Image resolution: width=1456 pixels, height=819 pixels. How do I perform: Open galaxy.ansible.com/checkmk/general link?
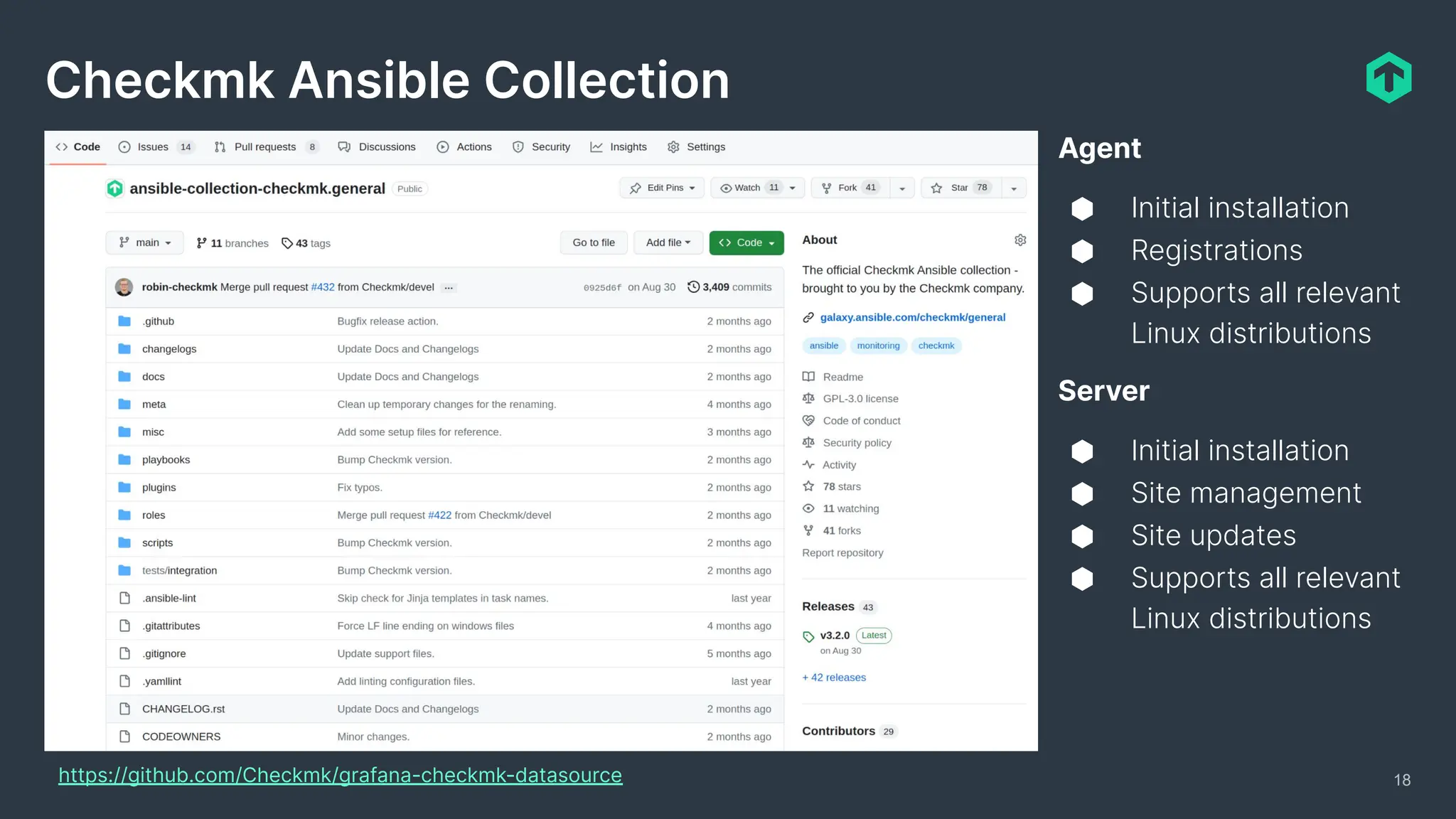coord(913,318)
